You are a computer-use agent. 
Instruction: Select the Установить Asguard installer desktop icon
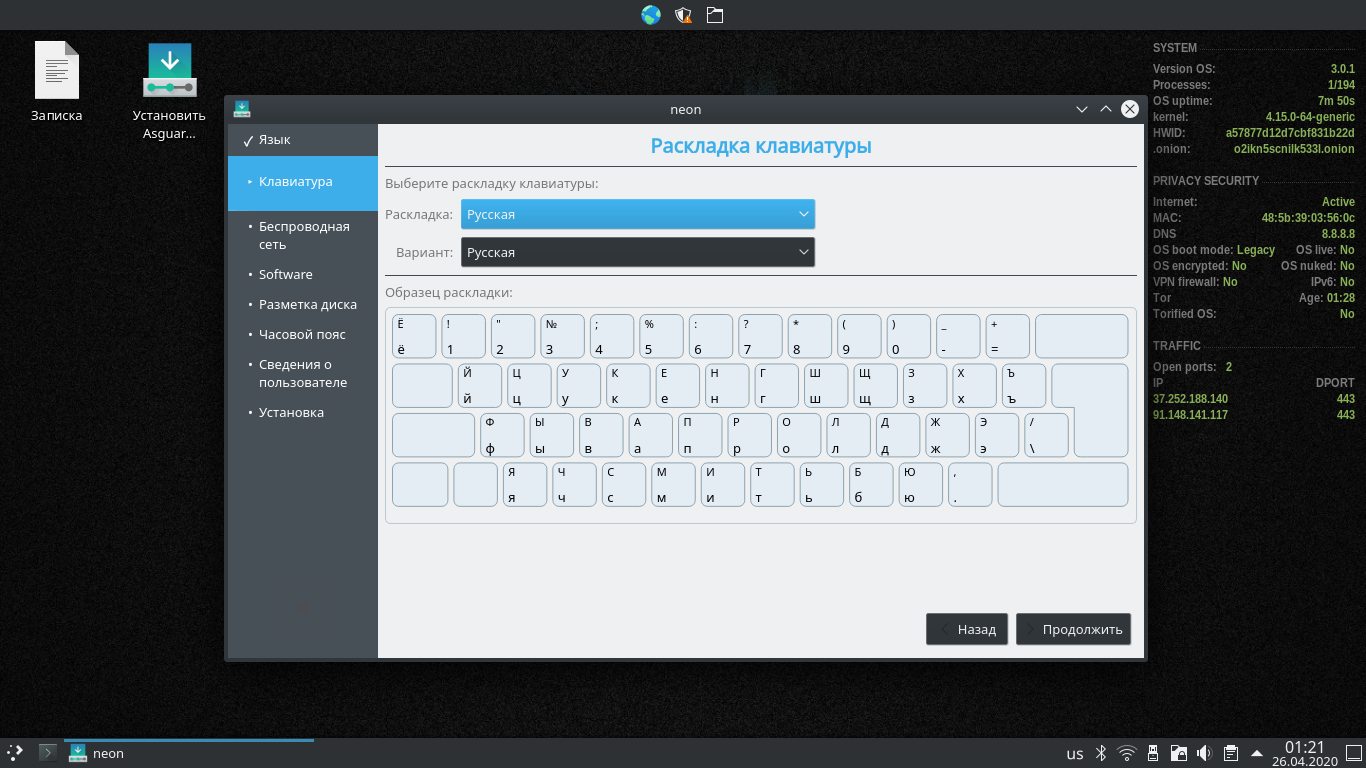tap(169, 90)
